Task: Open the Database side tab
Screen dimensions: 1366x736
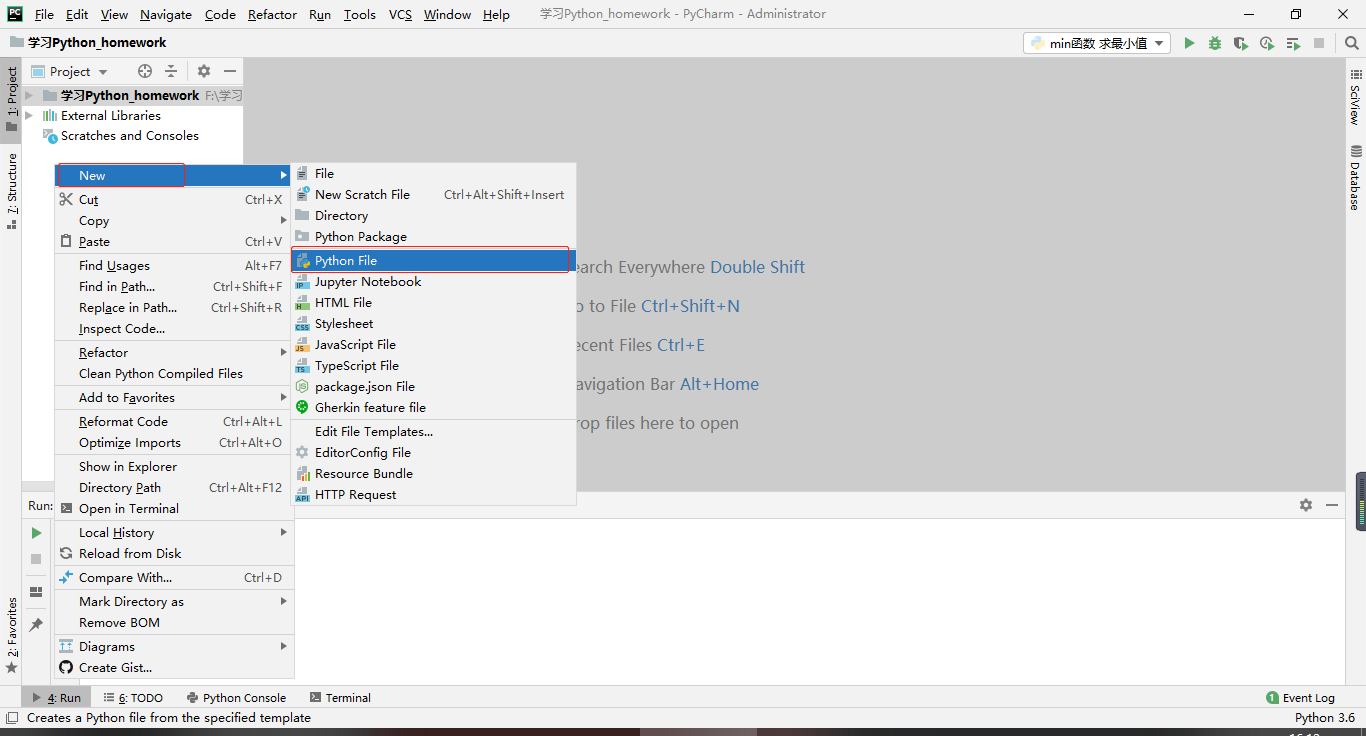Action: [1355, 178]
